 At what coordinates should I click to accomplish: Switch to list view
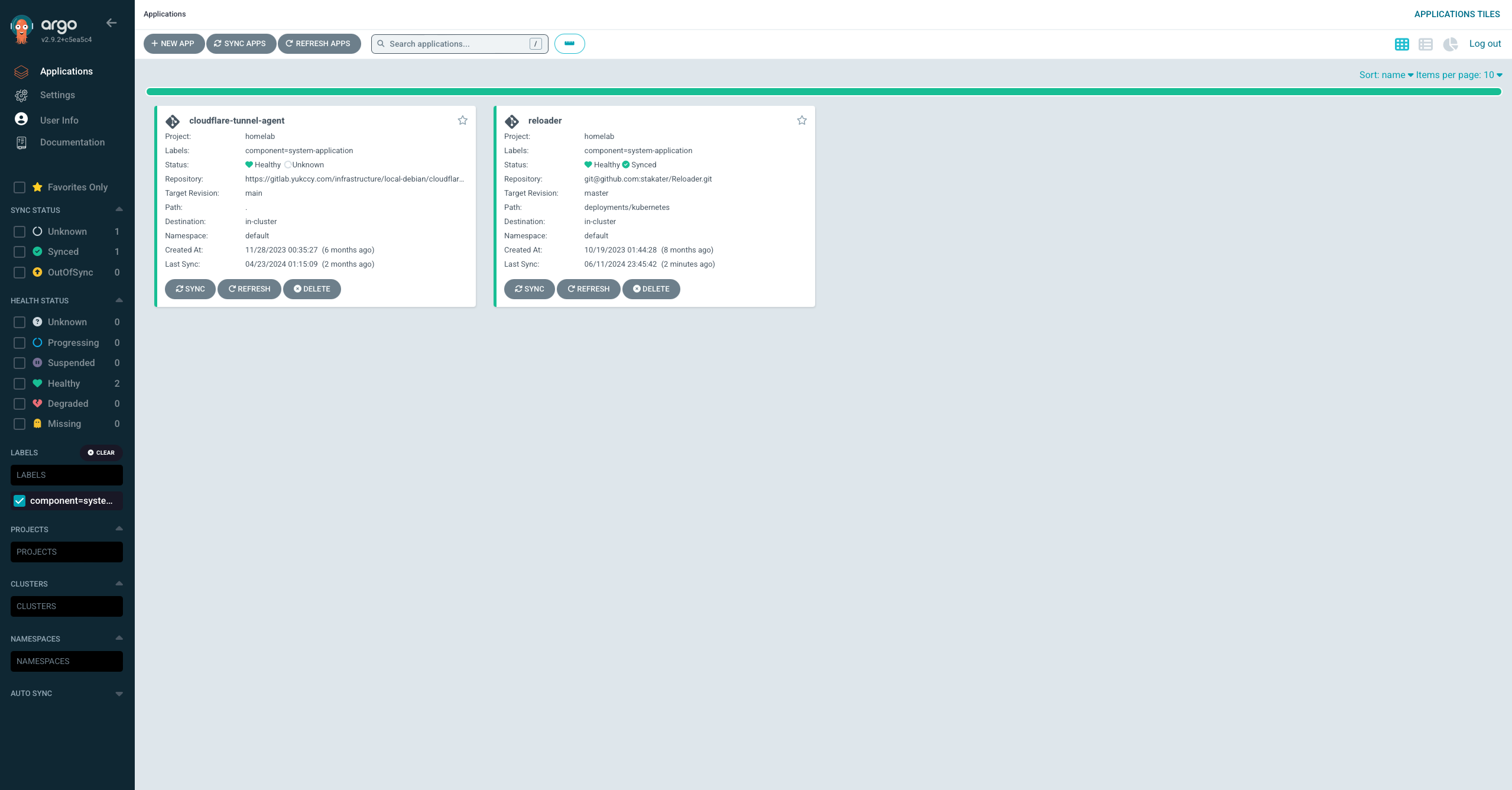tap(1425, 44)
